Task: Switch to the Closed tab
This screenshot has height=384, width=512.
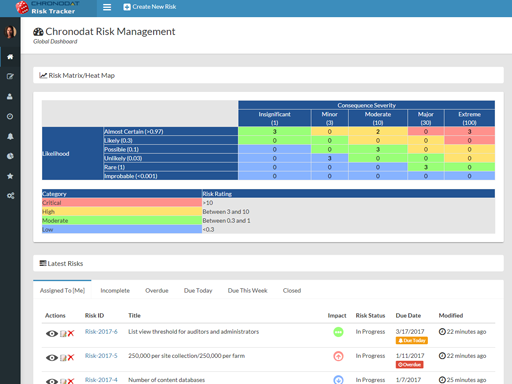Action: [292, 290]
